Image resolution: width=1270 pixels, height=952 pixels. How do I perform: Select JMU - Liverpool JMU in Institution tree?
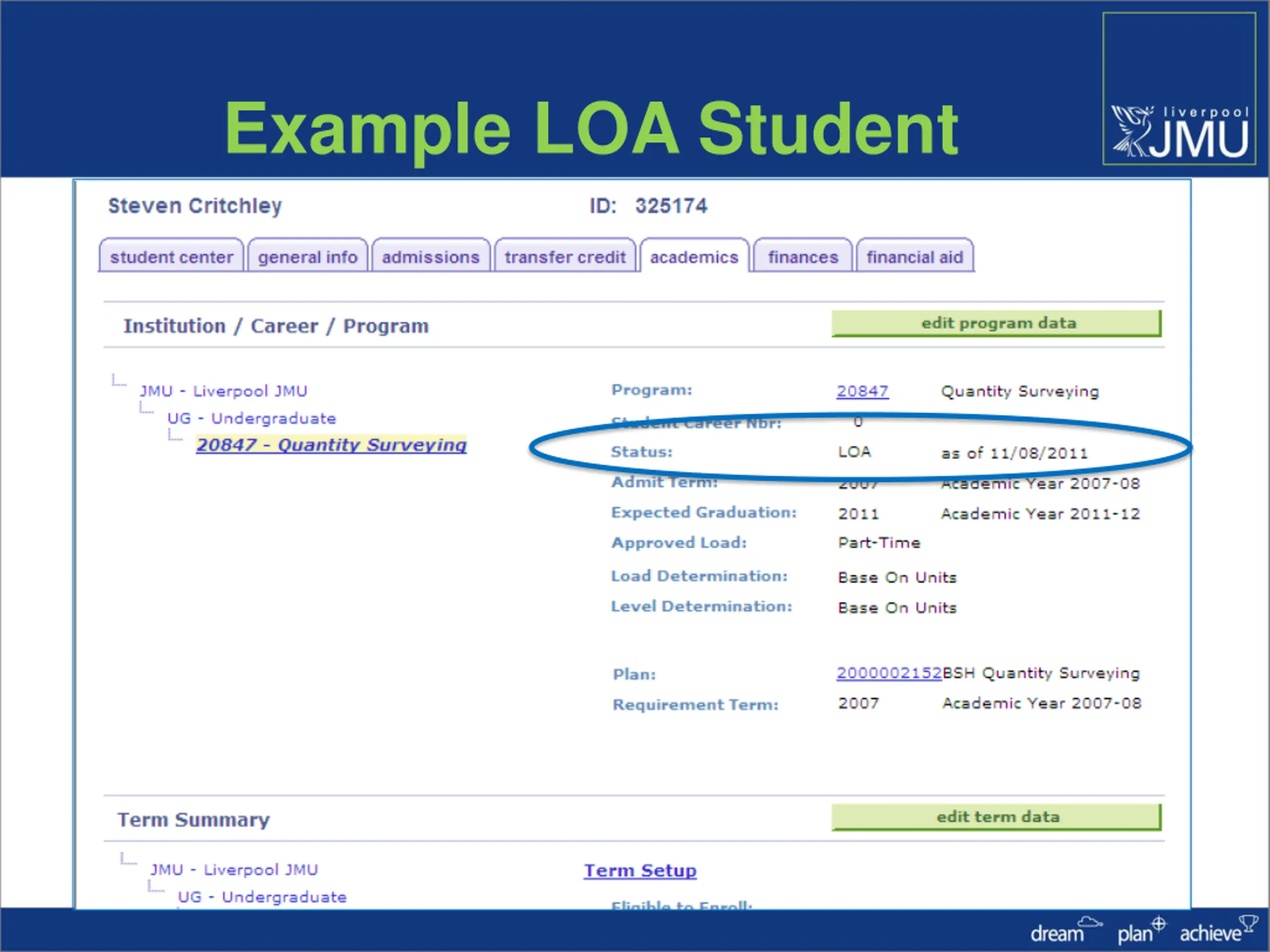[x=223, y=391]
